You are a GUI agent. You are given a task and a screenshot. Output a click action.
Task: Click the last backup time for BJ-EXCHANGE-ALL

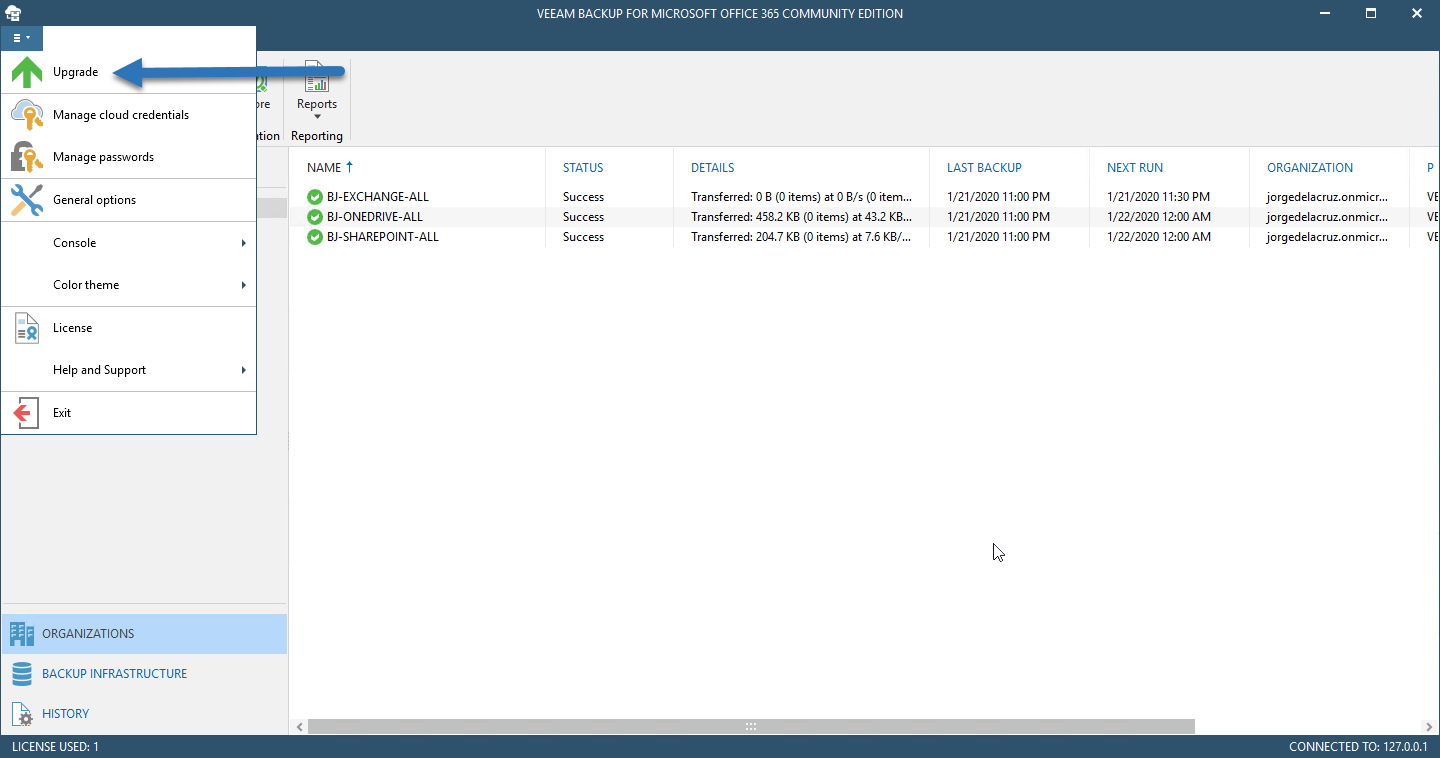tap(999, 197)
